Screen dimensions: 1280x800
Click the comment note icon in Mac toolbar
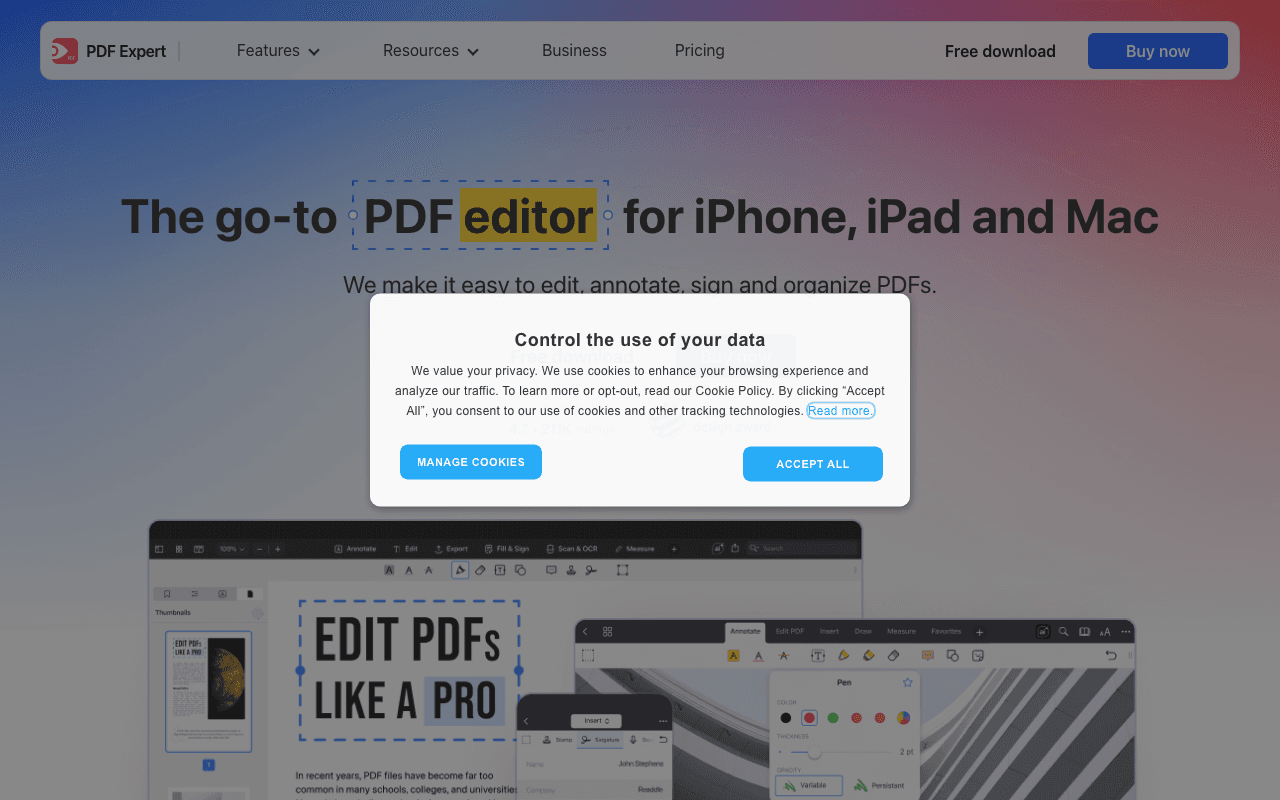pos(551,570)
